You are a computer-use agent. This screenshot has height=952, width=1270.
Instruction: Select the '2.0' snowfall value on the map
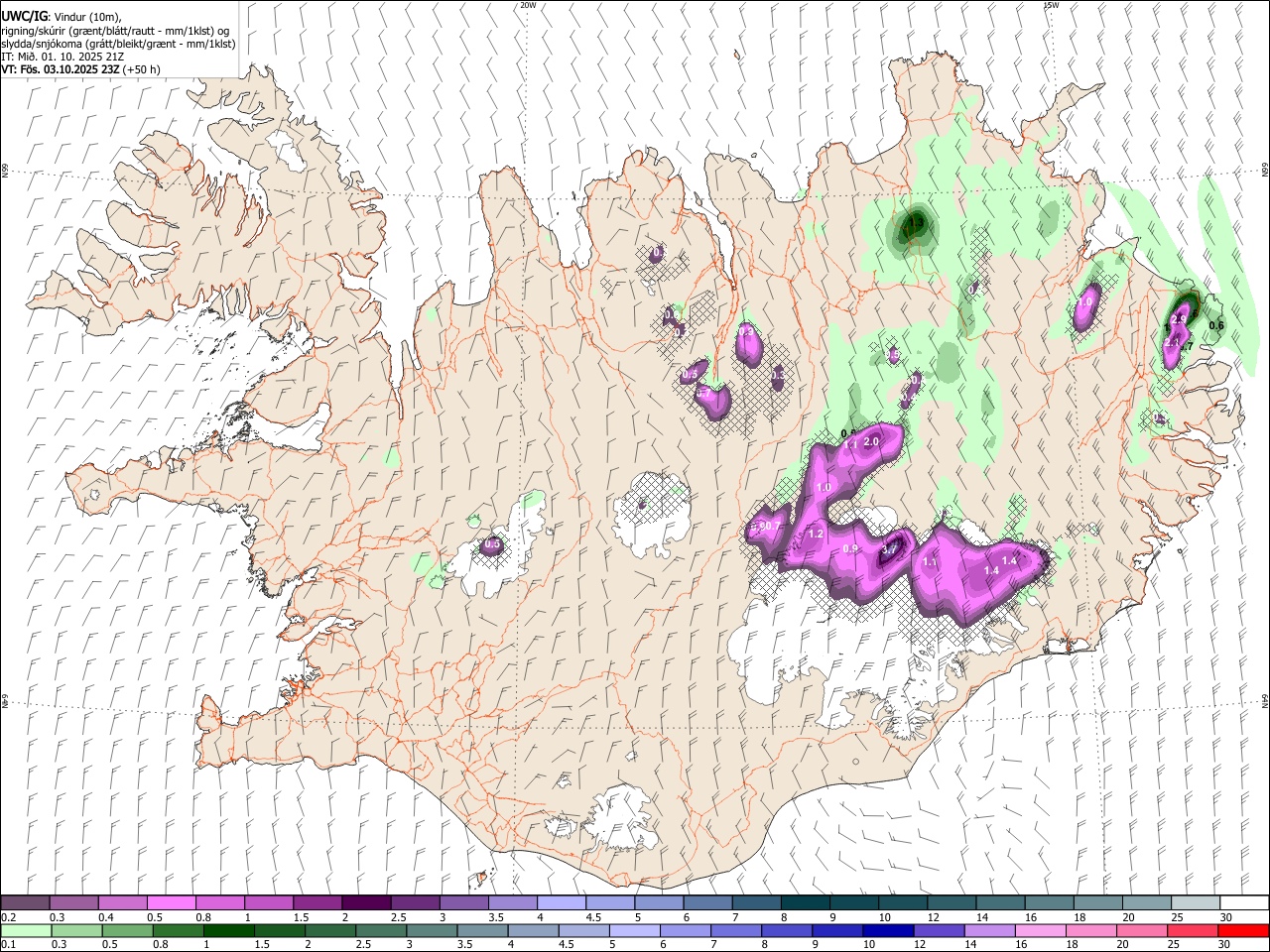coord(873,441)
